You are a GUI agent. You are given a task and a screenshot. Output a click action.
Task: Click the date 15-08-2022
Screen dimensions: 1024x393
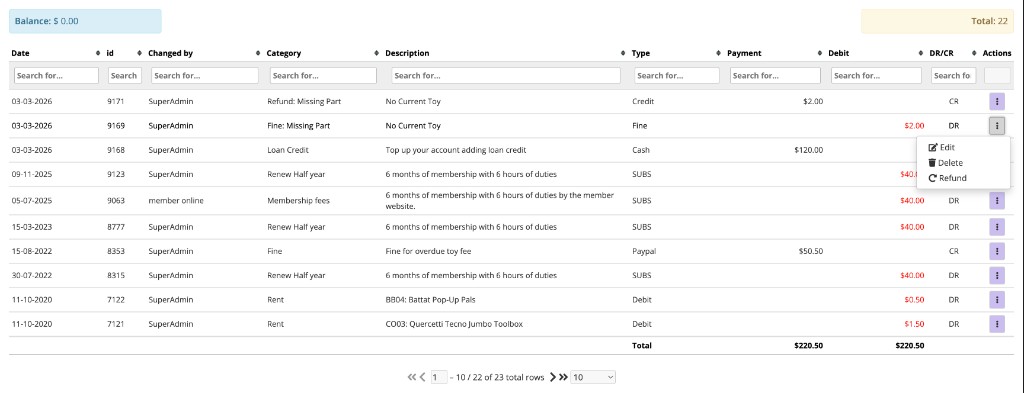pos(31,251)
